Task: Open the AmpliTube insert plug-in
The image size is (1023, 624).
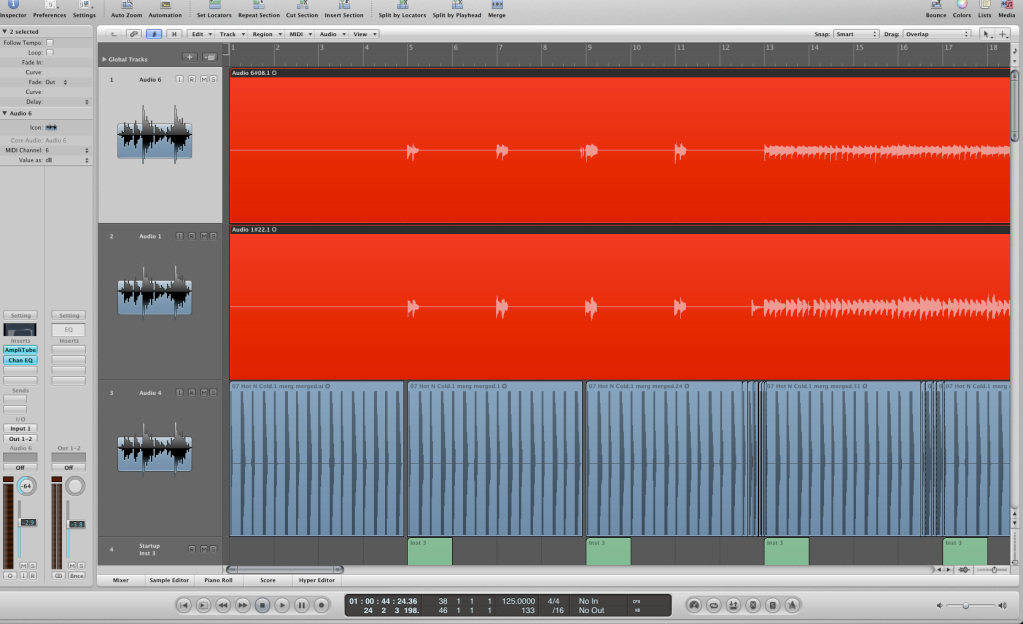Action: (20, 350)
